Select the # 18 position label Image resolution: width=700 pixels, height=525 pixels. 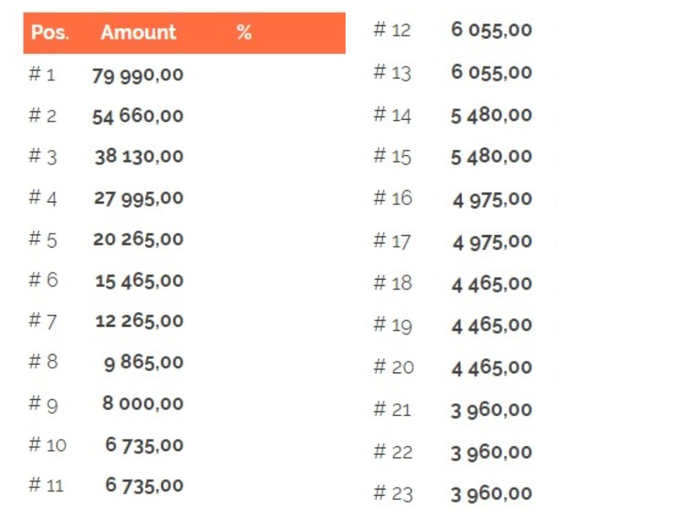pos(393,283)
